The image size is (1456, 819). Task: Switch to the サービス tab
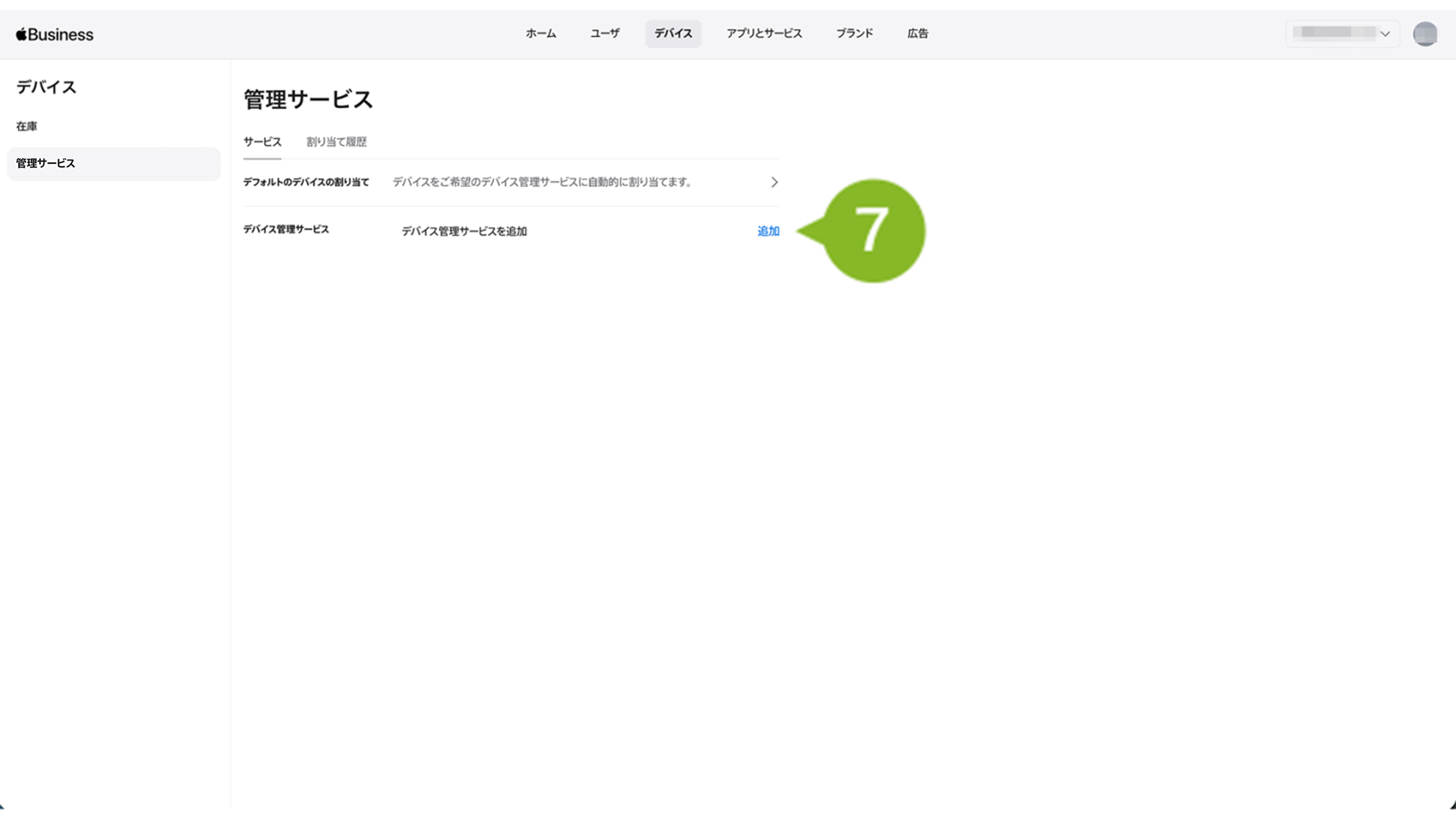point(262,142)
